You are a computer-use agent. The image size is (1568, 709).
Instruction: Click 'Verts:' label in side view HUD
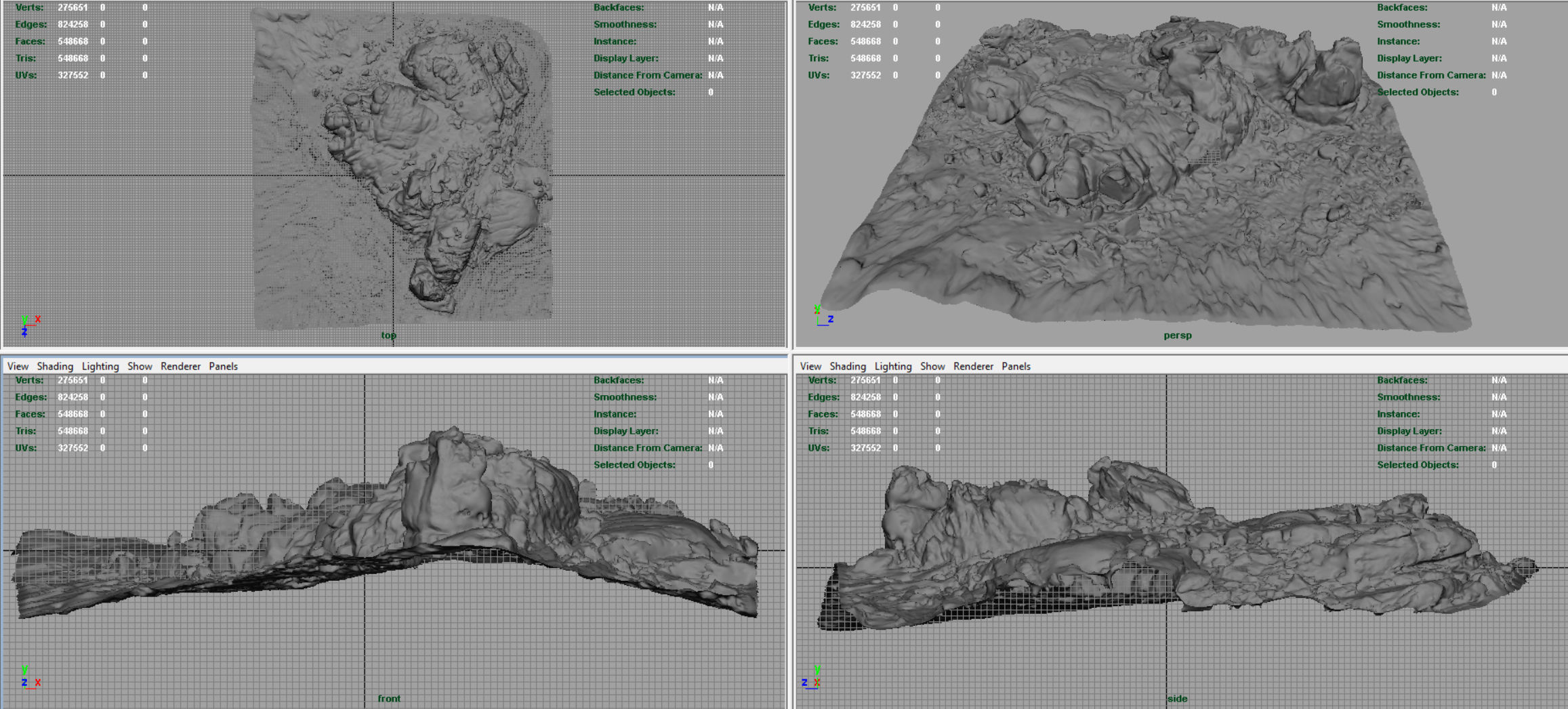point(822,380)
